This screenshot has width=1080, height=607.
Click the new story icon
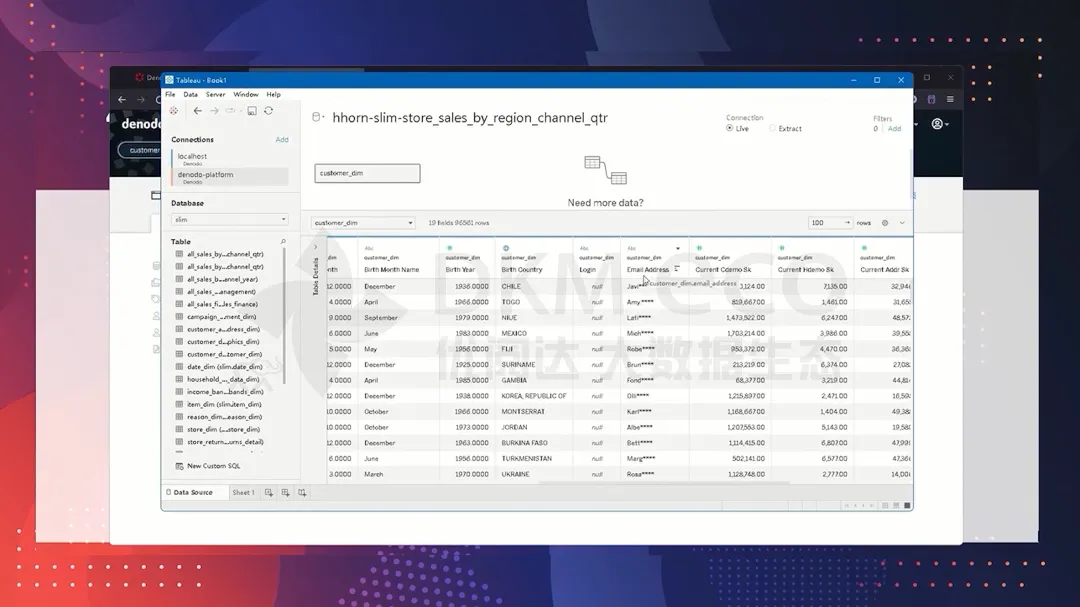302,493
